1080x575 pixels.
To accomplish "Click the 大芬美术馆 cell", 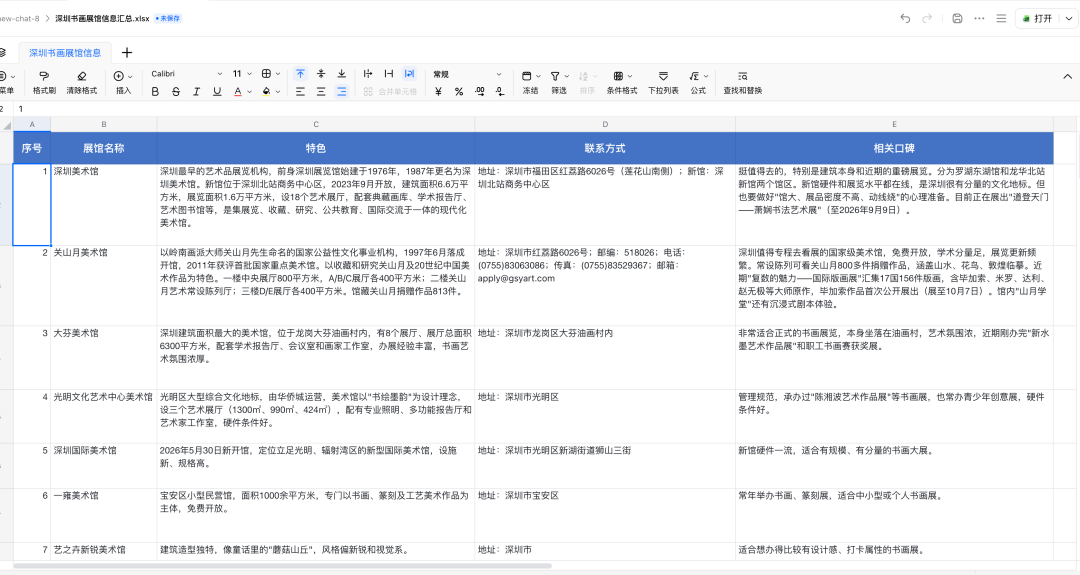I will click(103, 357).
